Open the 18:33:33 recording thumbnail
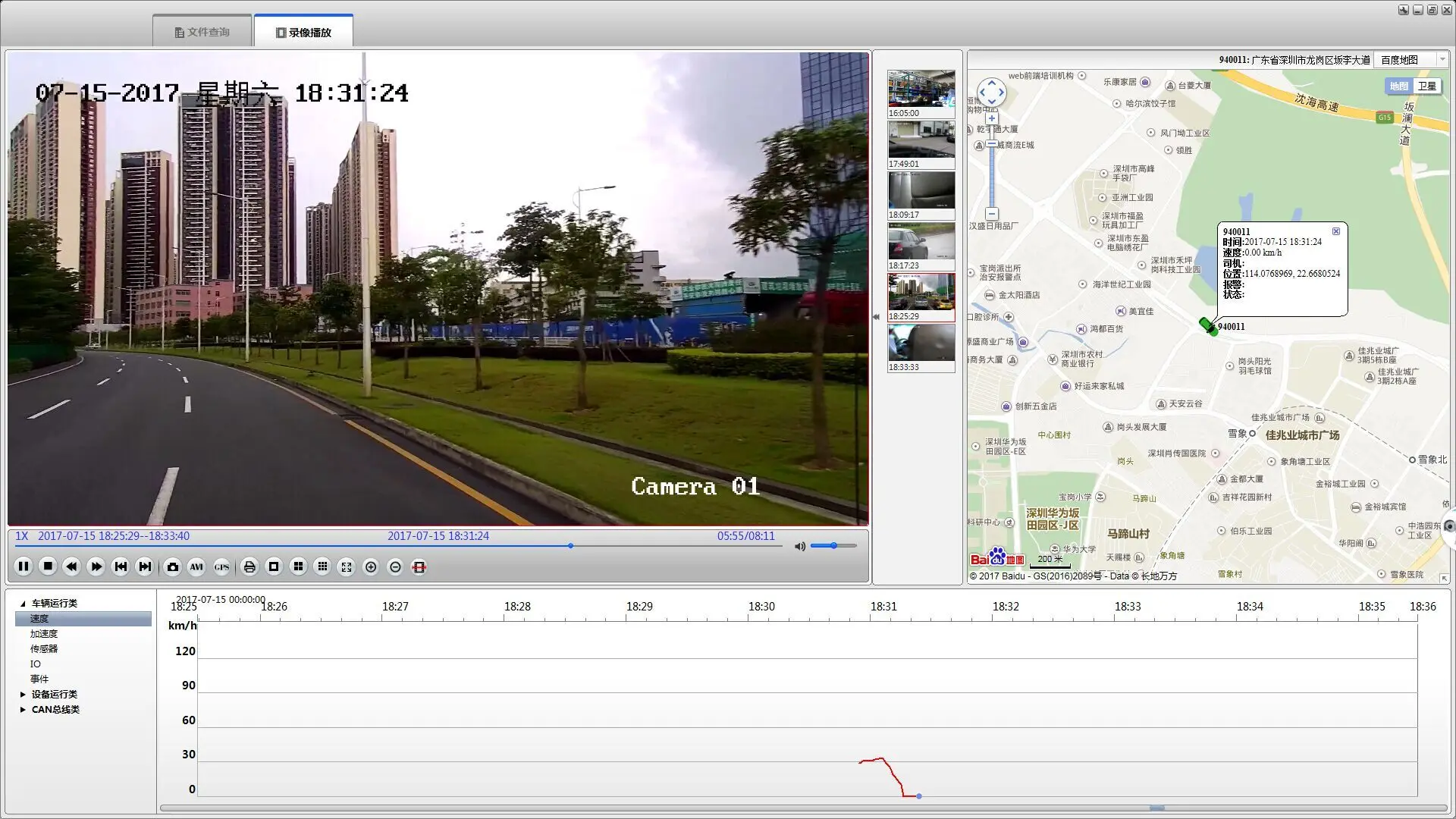The height and width of the screenshot is (819, 1456). click(x=921, y=344)
